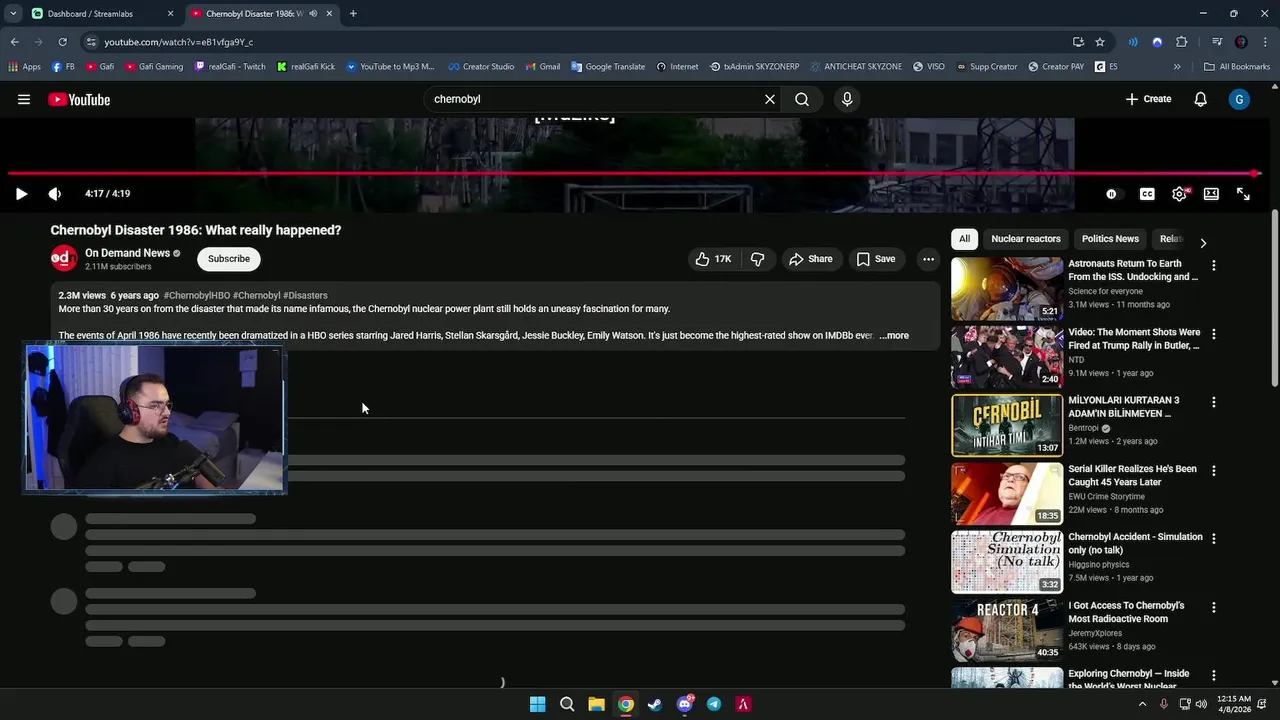
Task: Run search with magnifier button
Action: point(802,99)
